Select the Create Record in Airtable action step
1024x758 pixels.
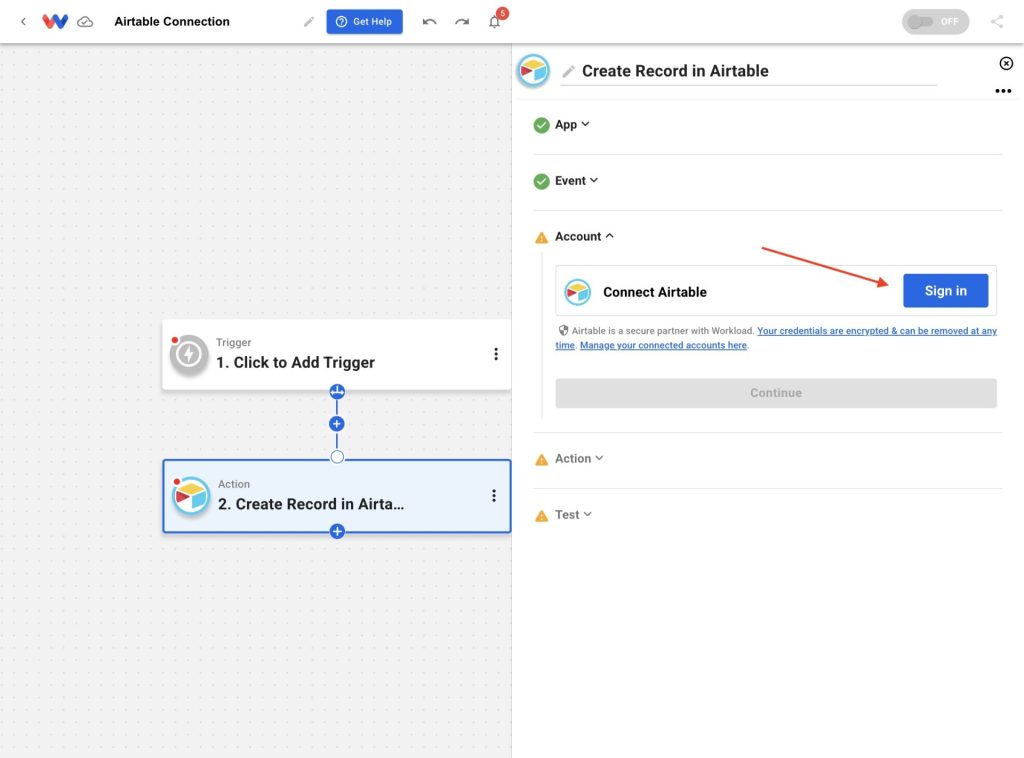coord(336,496)
